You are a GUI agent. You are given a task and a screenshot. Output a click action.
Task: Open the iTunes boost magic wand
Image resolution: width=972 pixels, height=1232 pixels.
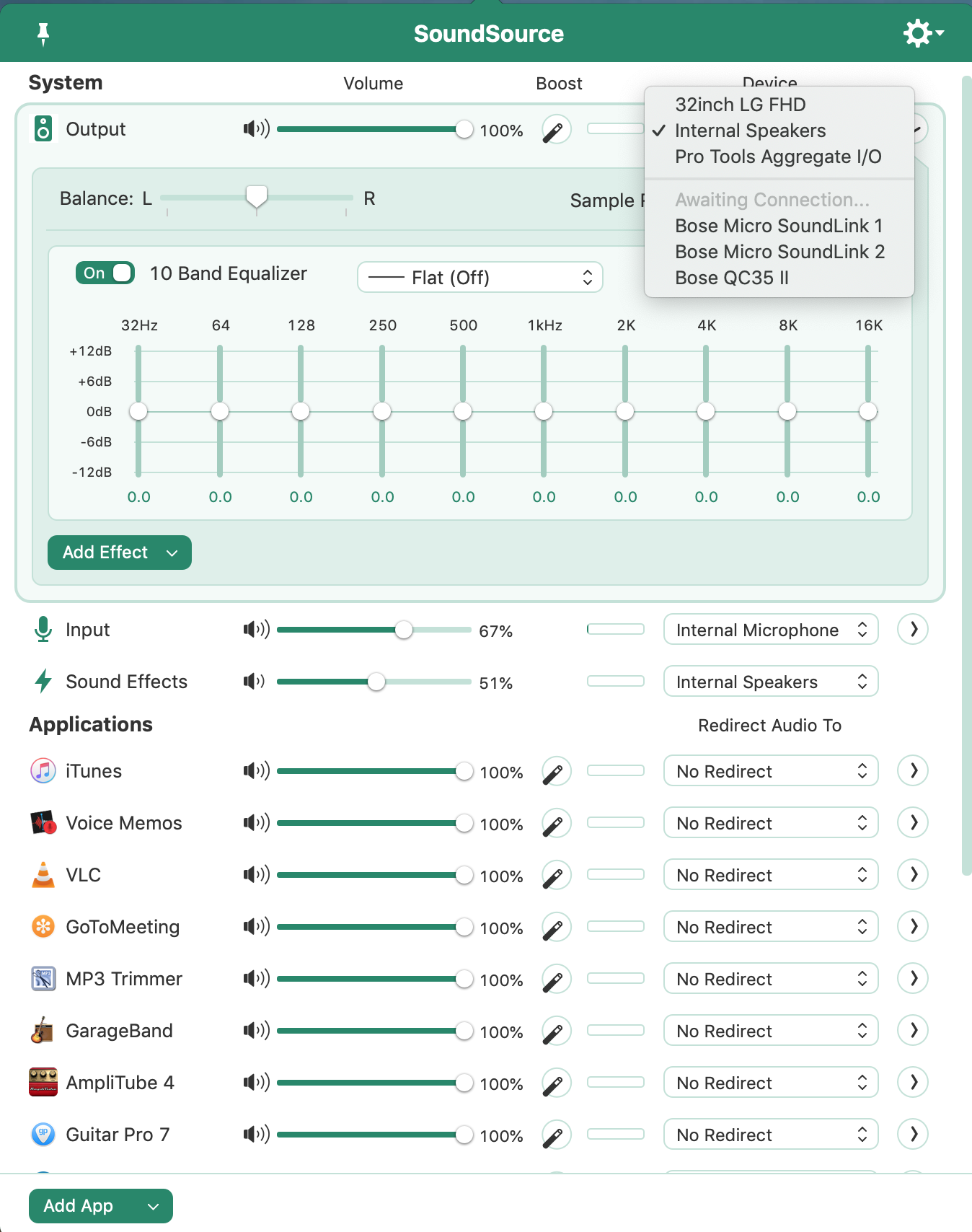pyautogui.click(x=557, y=772)
